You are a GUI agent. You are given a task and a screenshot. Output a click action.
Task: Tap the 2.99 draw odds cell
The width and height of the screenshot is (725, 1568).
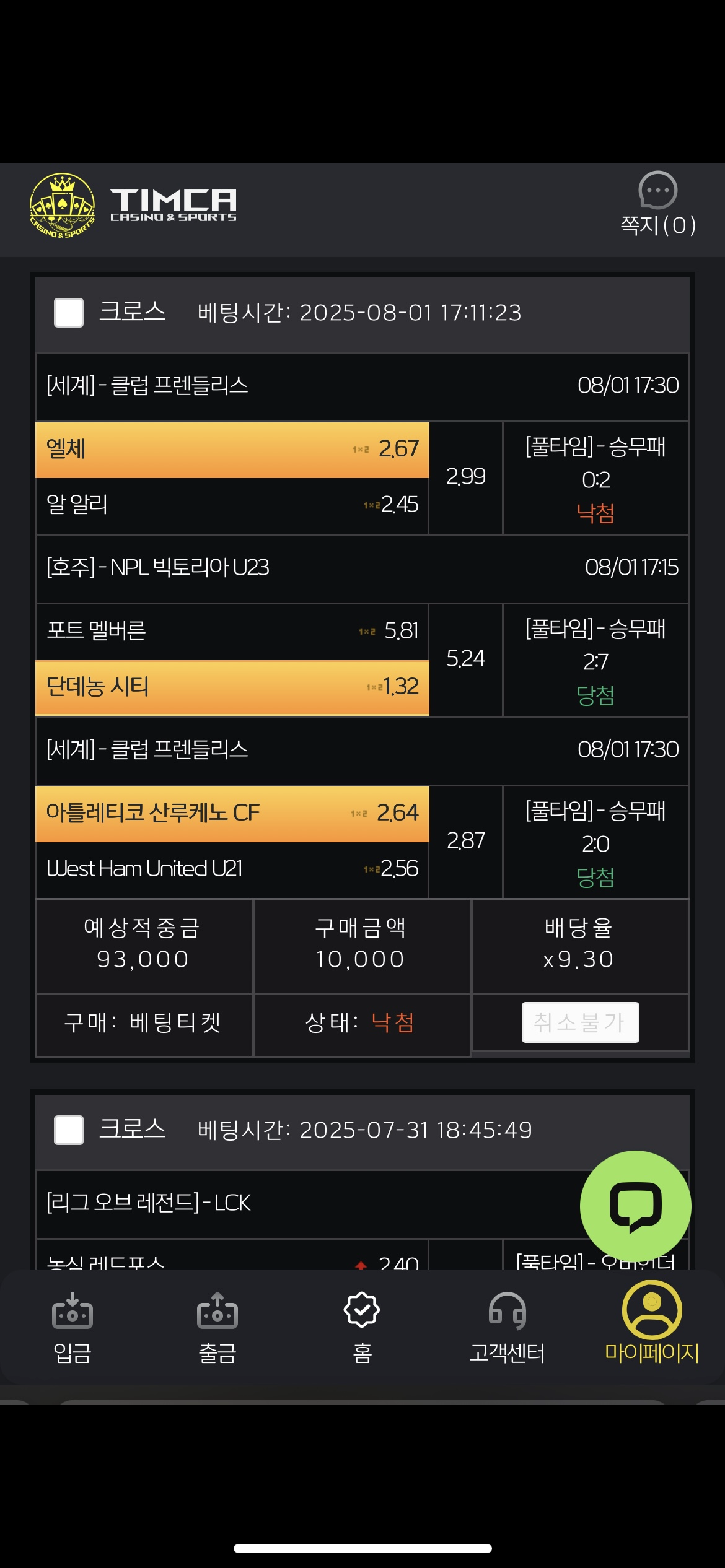(465, 477)
